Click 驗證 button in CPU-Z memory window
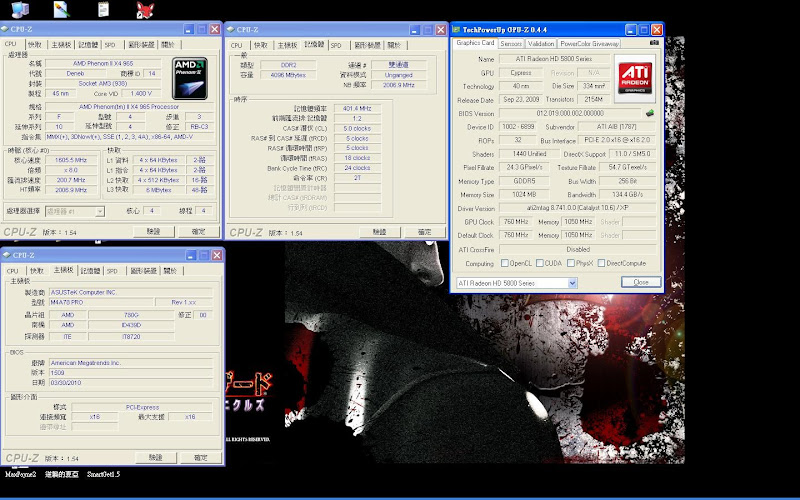Viewport: 800px width, 500px height. [380, 232]
